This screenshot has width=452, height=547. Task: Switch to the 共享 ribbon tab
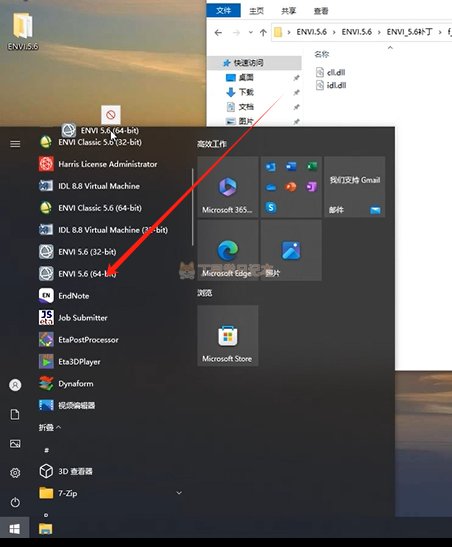coord(288,11)
